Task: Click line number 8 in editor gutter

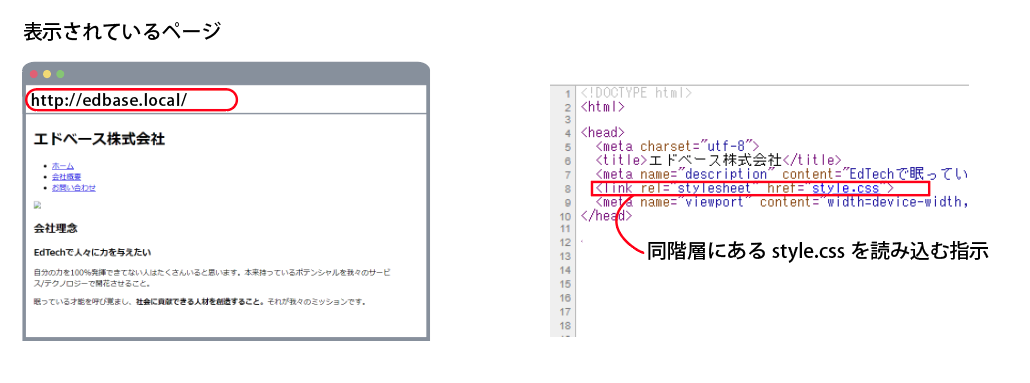Action: pos(568,189)
